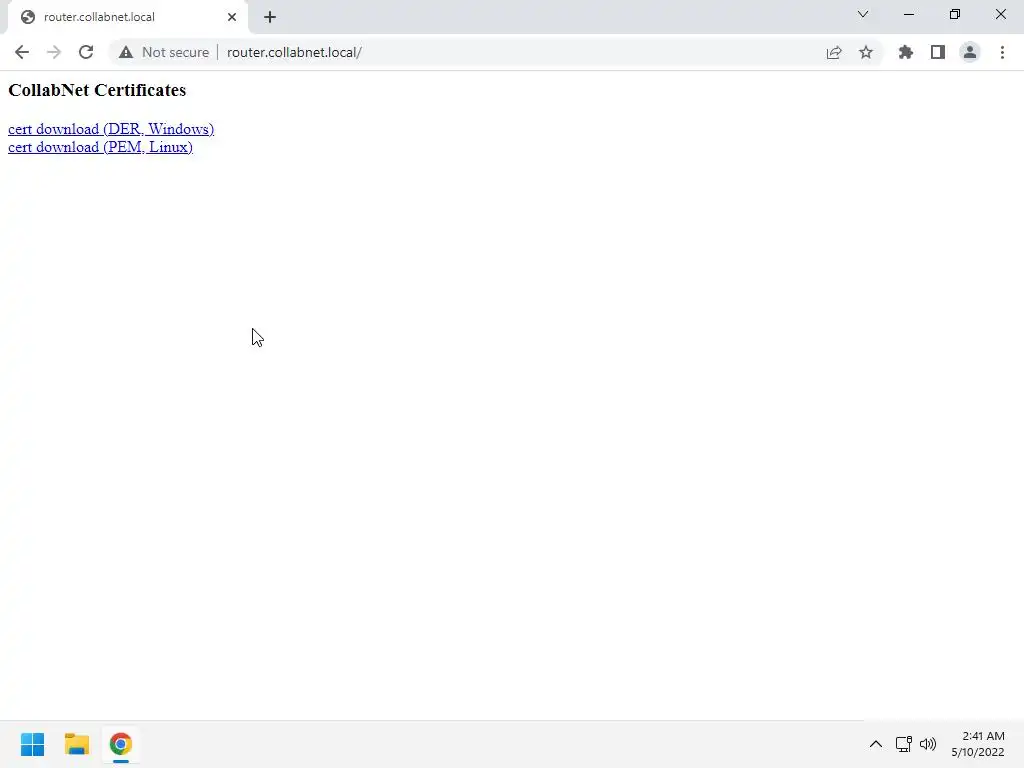Open a new tab

pos(270,17)
